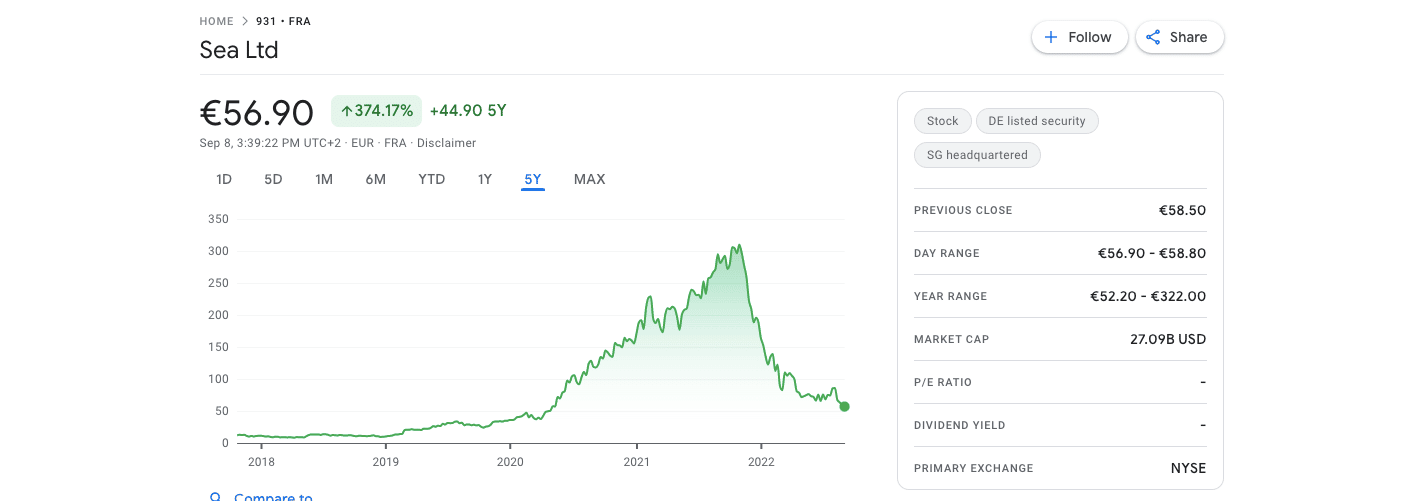Show MAX history chart
1423x501 pixels.
(589, 179)
